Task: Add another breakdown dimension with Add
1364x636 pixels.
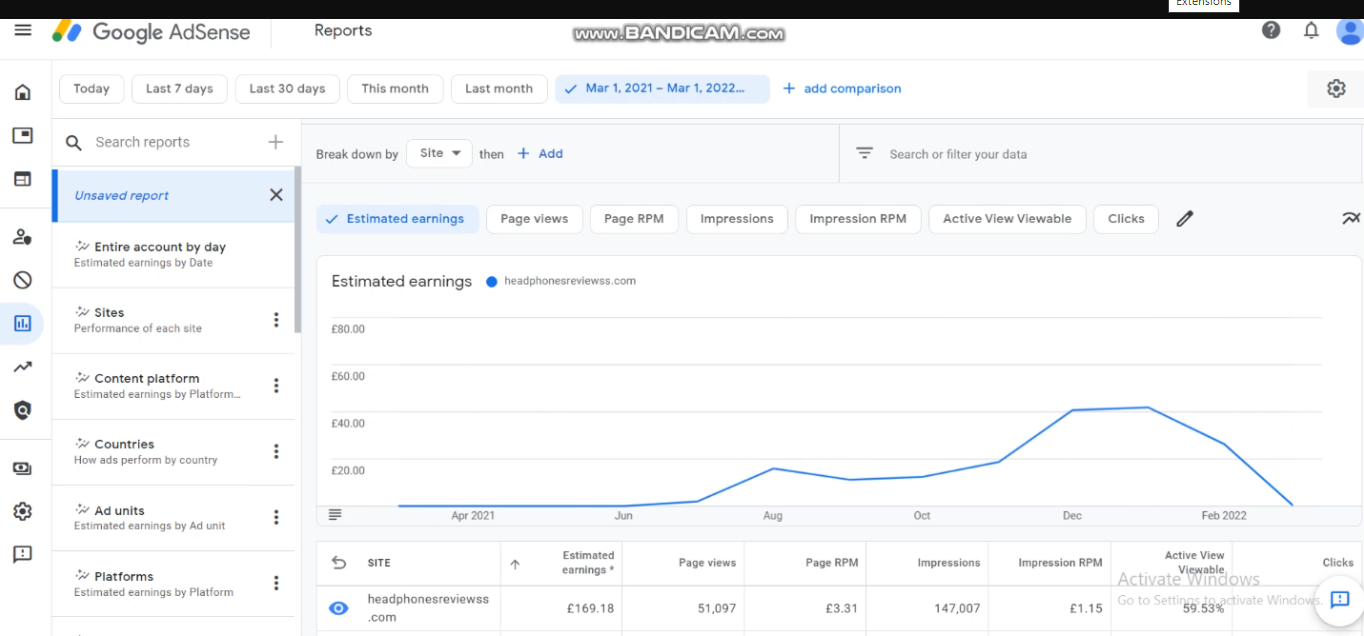Action: point(540,154)
